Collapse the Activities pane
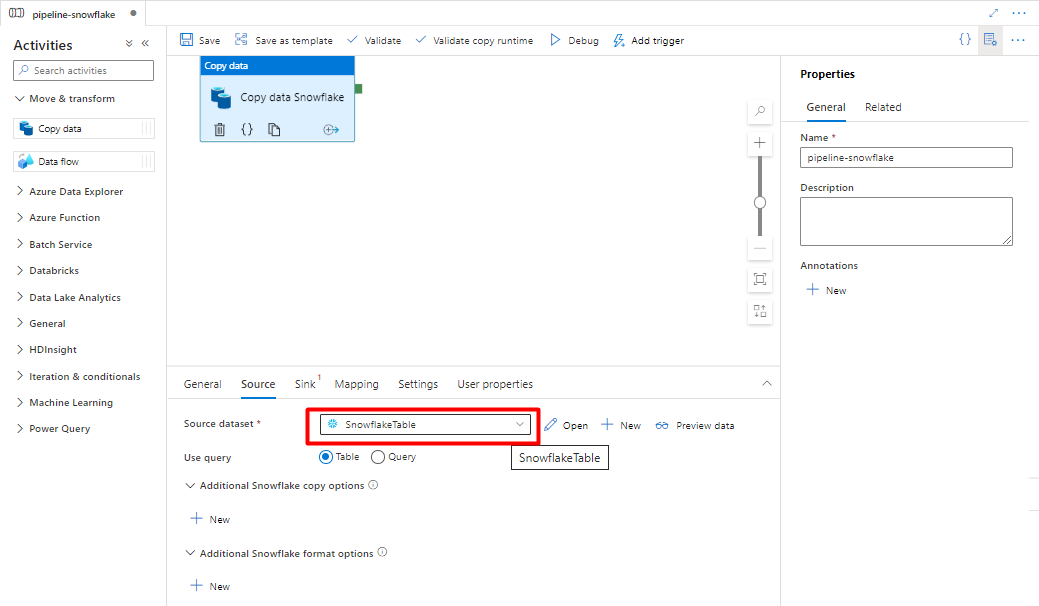 (x=145, y=44)
